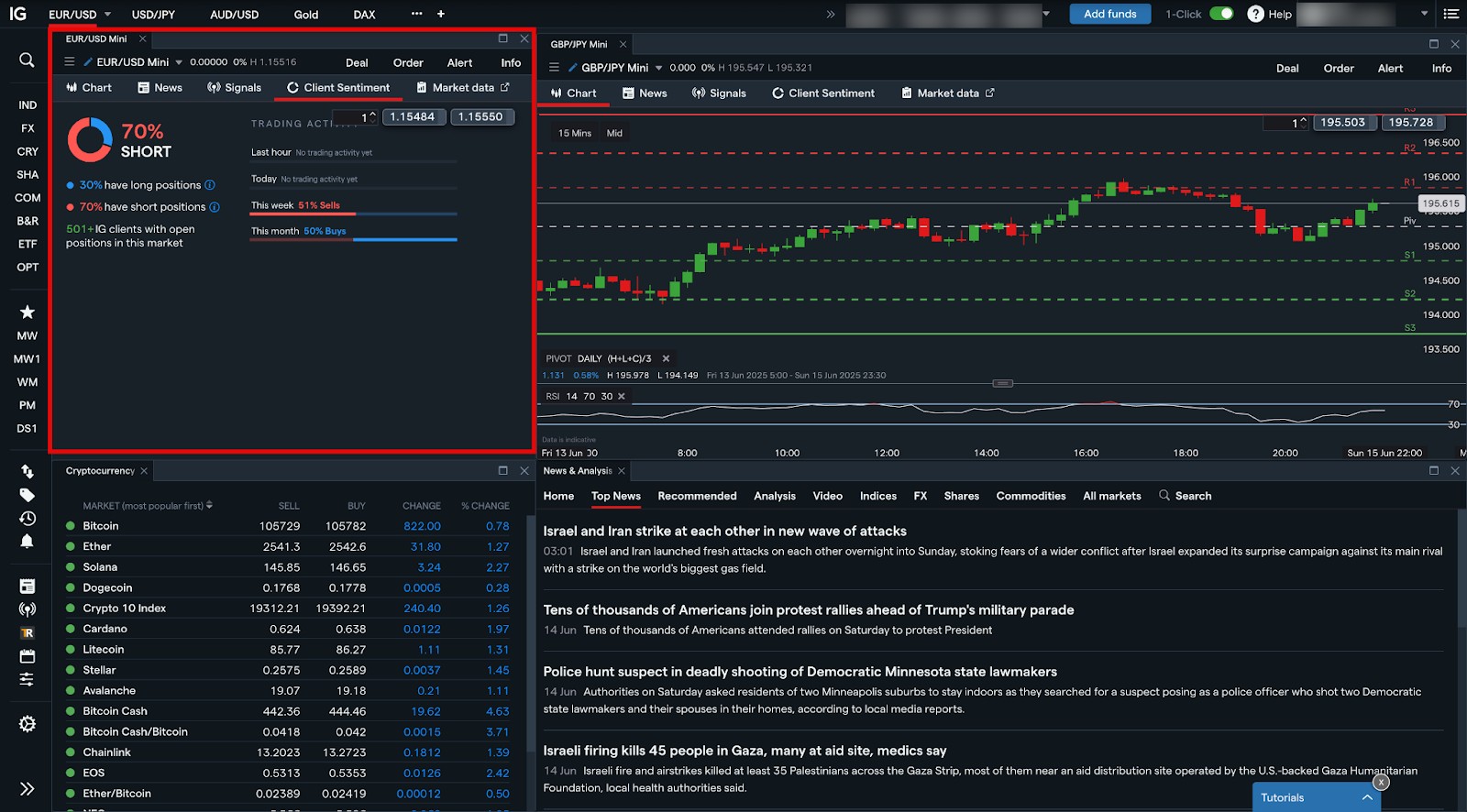Click Deal in the EUR/USD Mini panel

[x=357, y=62]
